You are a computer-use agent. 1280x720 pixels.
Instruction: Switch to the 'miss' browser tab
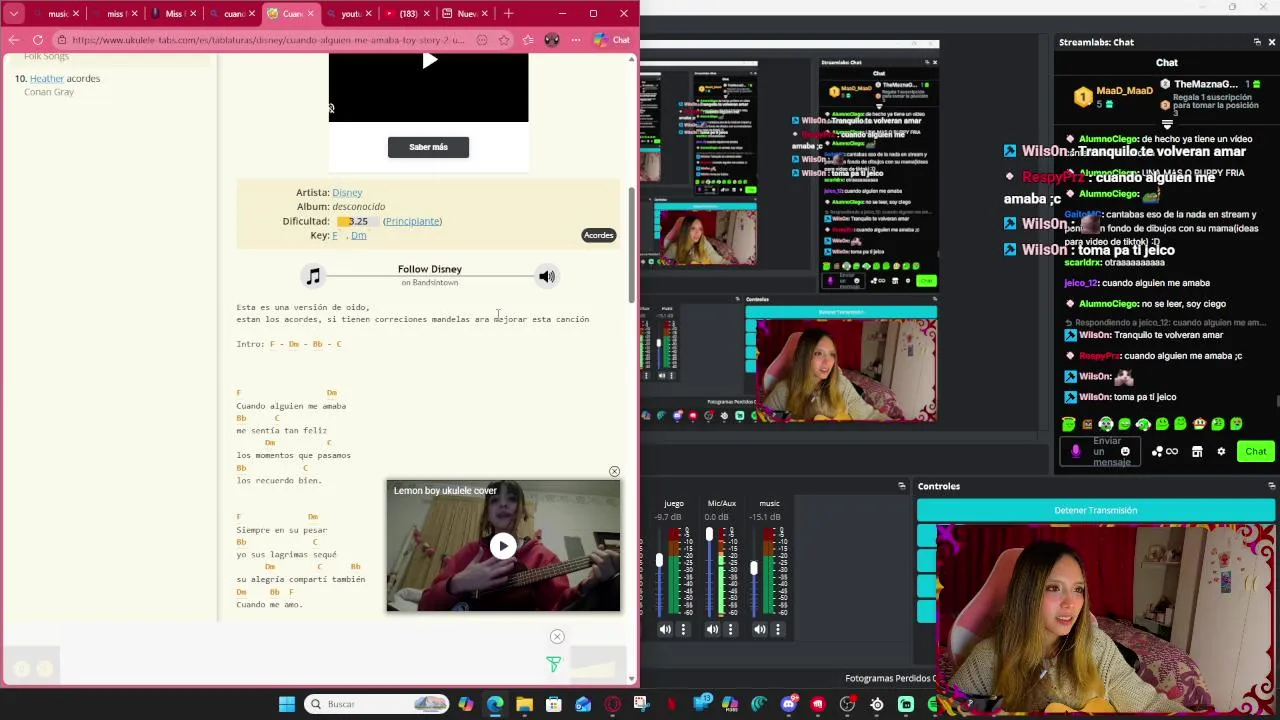tap(114, 14)
